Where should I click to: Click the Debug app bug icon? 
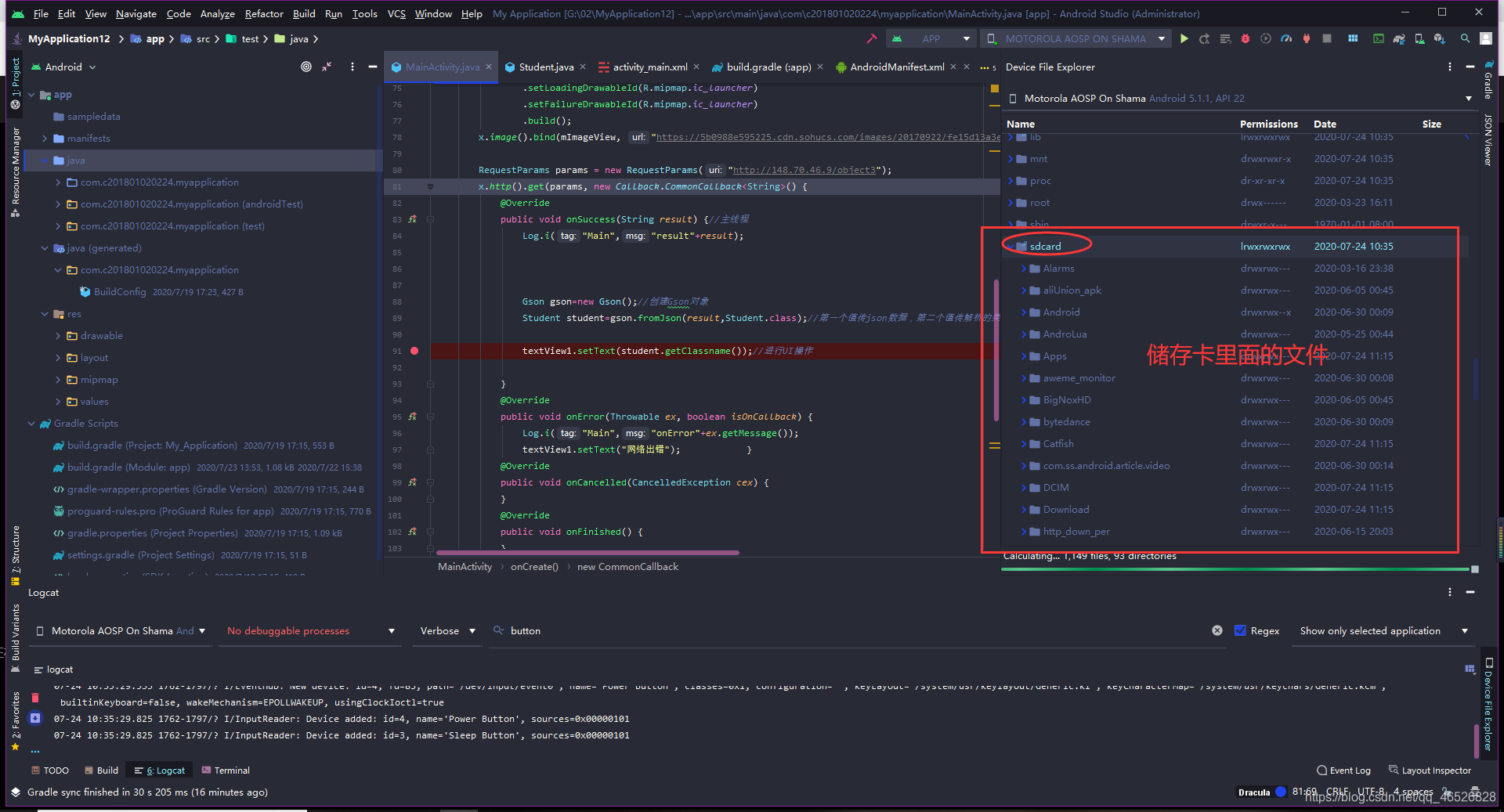tap(1245, 38)
